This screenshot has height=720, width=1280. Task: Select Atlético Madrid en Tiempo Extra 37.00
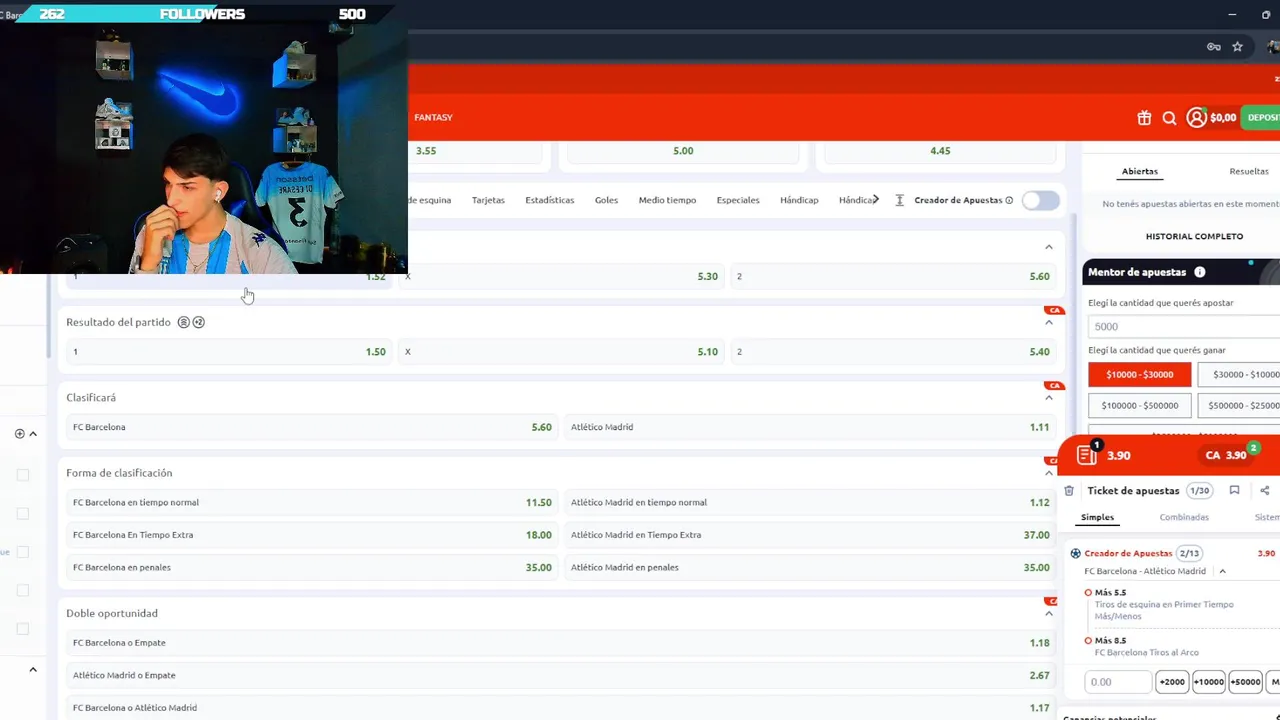(x=810, y=535)
